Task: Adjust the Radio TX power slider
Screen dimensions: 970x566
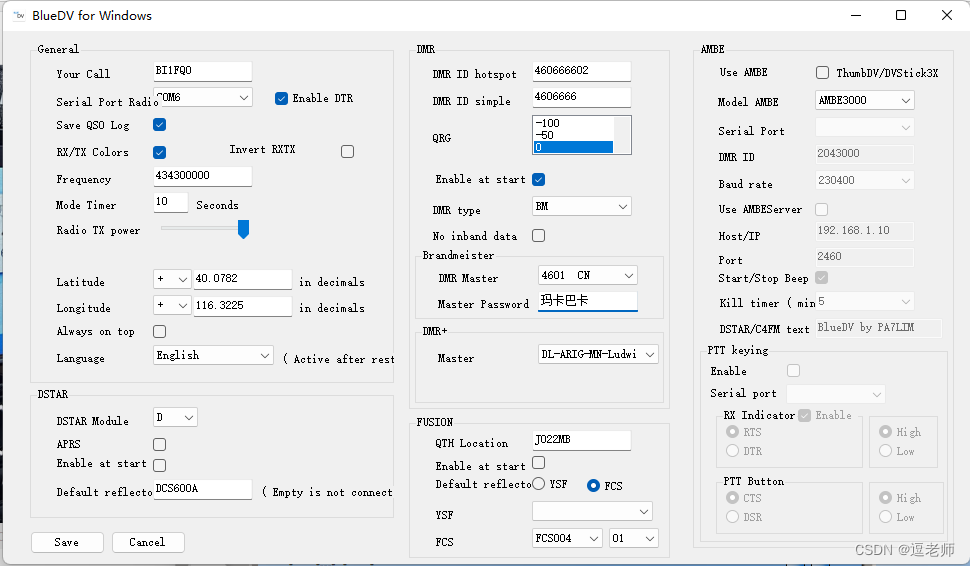Action: point(244,229)
